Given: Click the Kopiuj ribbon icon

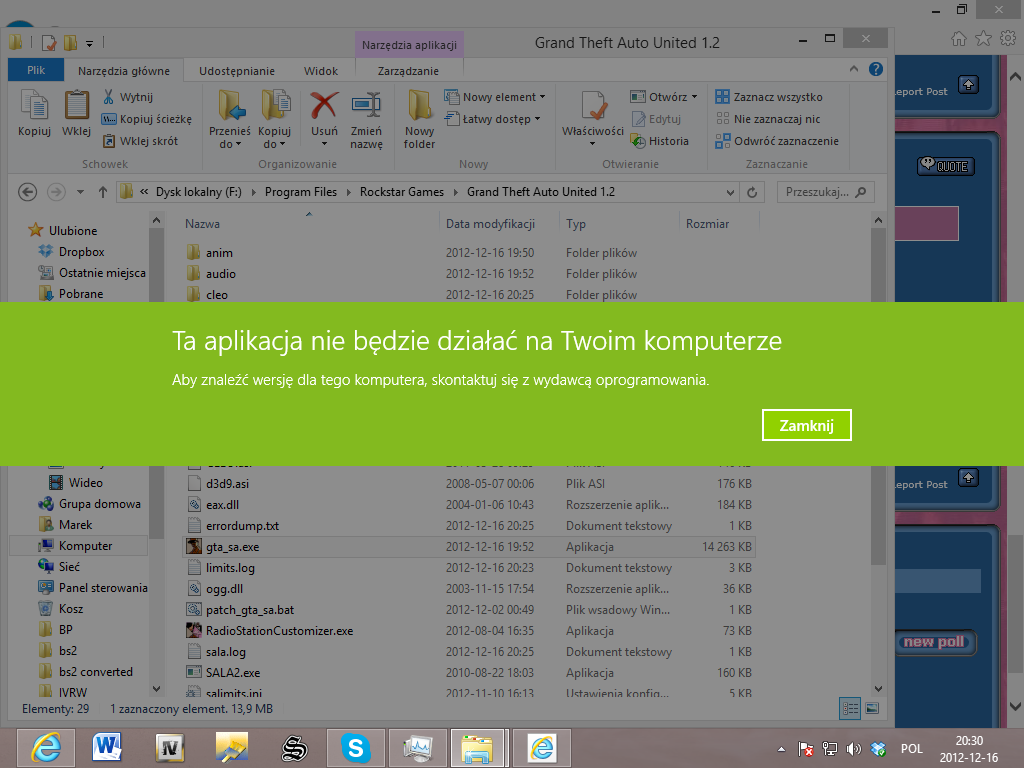Looking at the screenshot, I should click(x=34, y=112).
